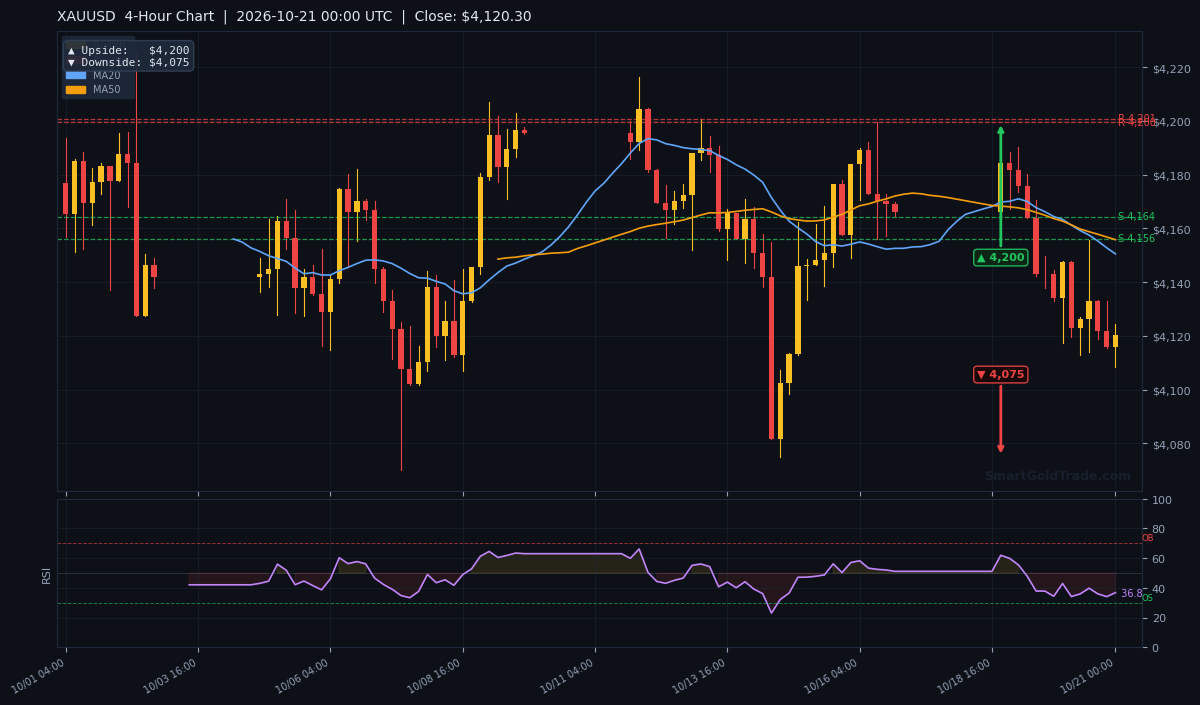Screen dimensions: 1200x705
Task: Click the 10/08 16:00 time axis label
Action: 436,676
